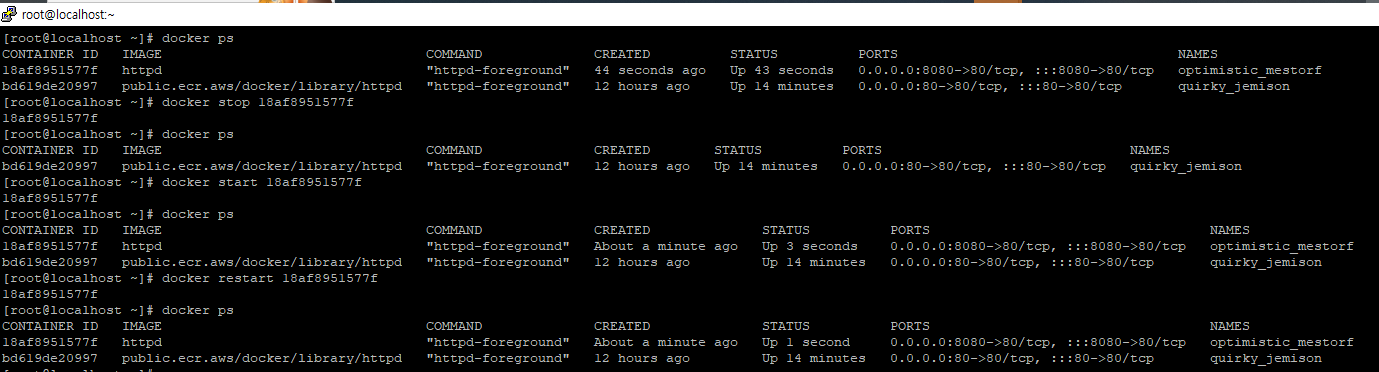Click the 8080 ports mapping in the Up 3 seconds row

click(x=1038, y=246)
